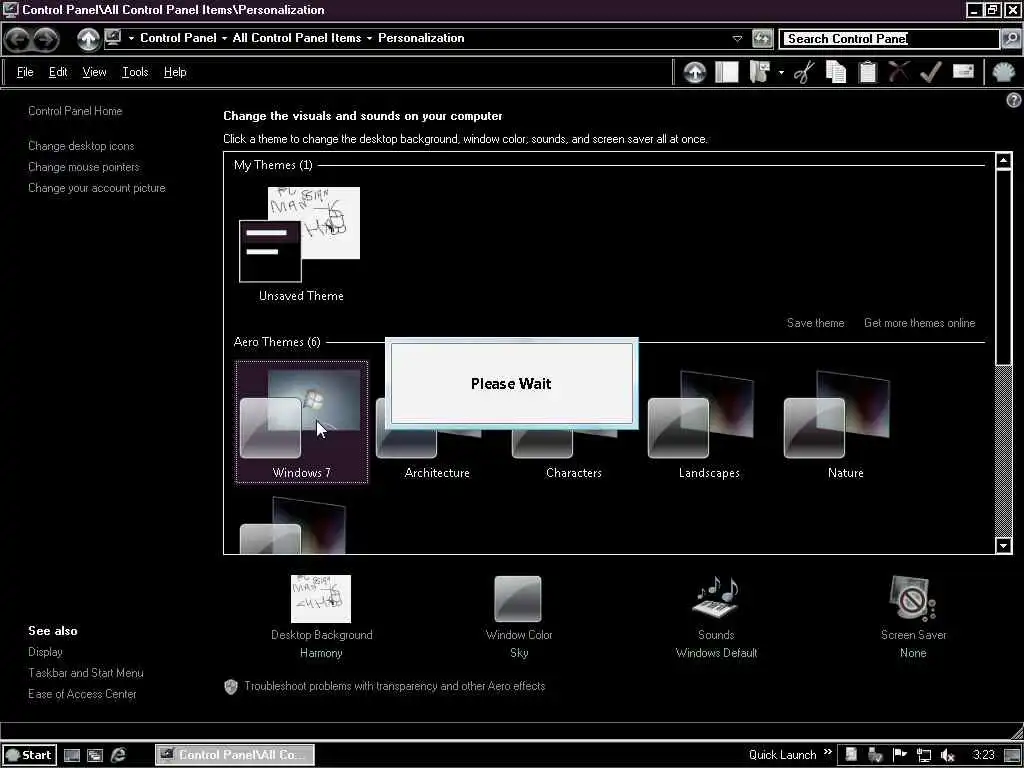This screenshot has height=768, width=1024.
Task: Open Taskbar and Start Menu link
Action: (86, 673)
